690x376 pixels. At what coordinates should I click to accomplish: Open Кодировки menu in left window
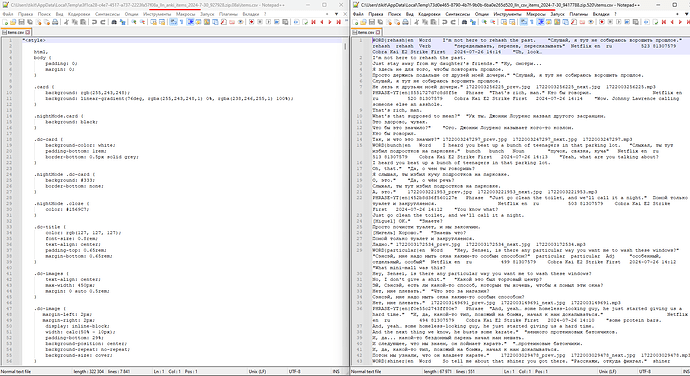click(x=79, y=14)
